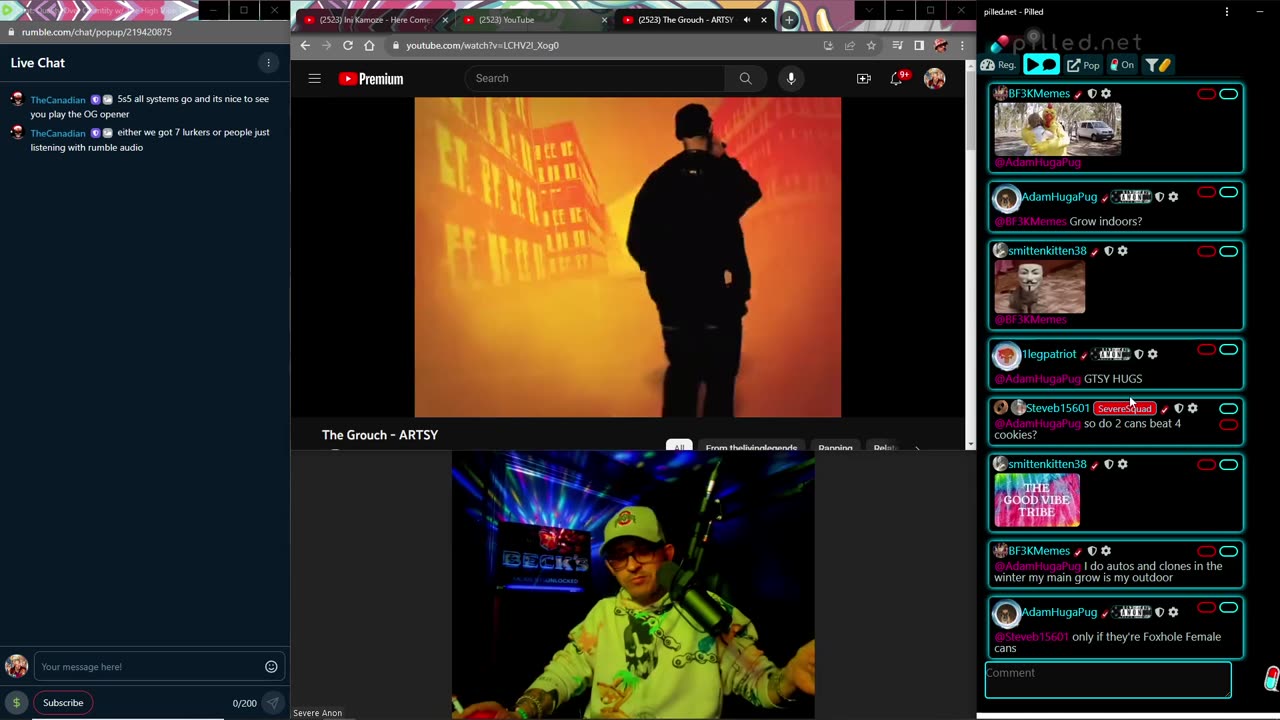Click the Rumble rant dollar icon

pyautogui.click(x=16, y=703)
